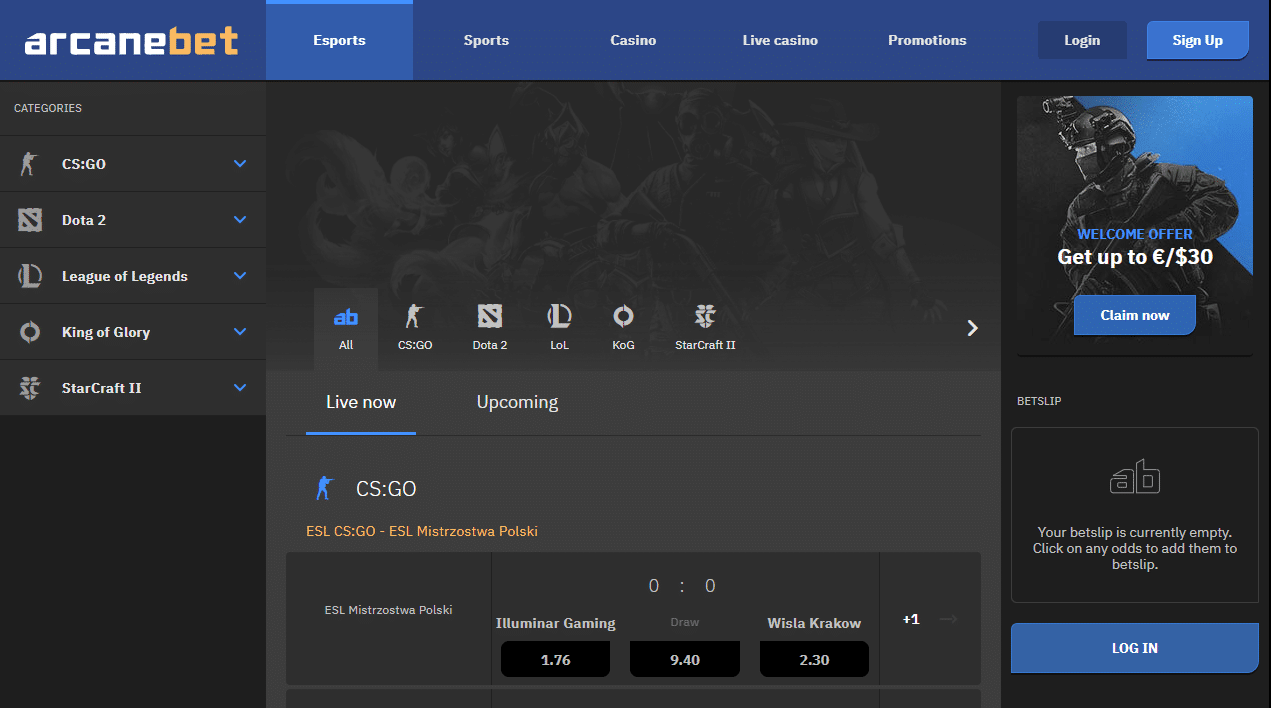The image size is (1271, 708).
Task: Expand the CS:GO category
Action: (x=240, y=164)
